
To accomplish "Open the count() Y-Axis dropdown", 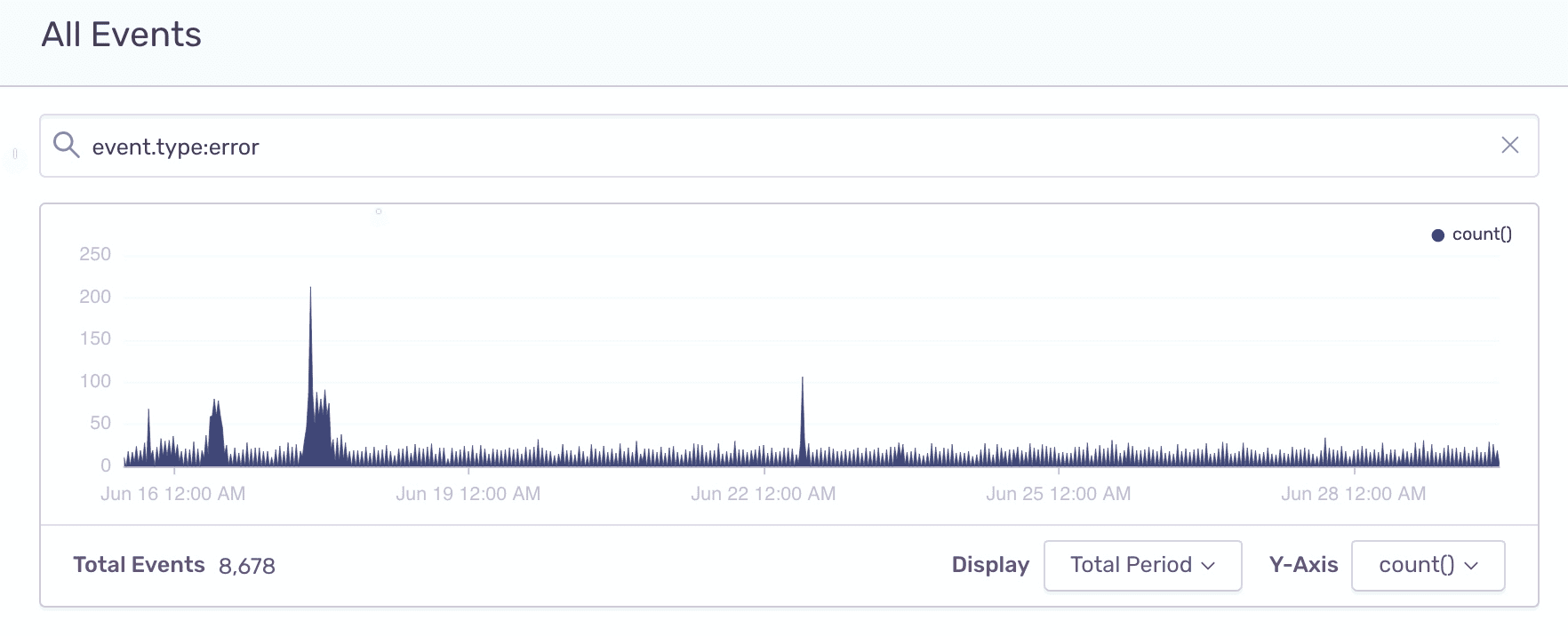I will pyautogui.click(x=1427, y=565).
